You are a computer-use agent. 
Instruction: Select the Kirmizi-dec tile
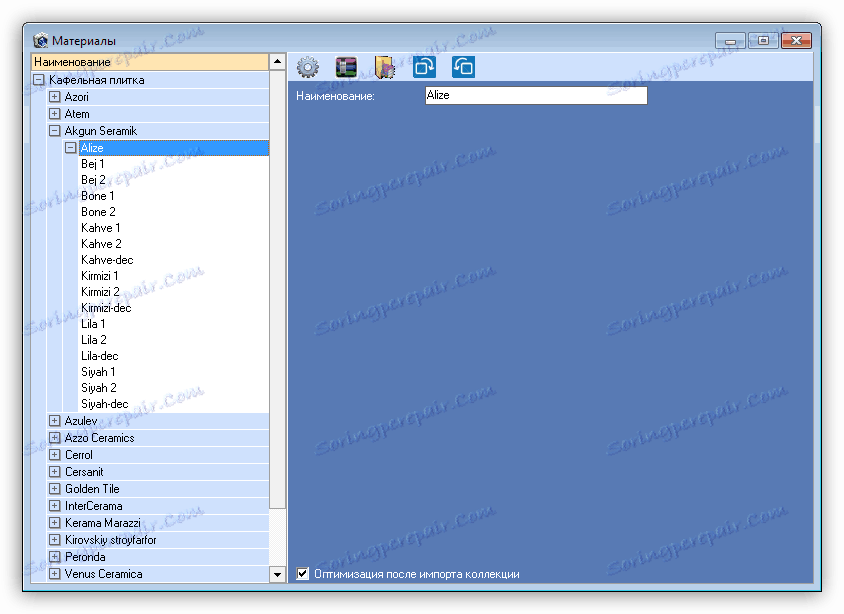coord(106,308)
